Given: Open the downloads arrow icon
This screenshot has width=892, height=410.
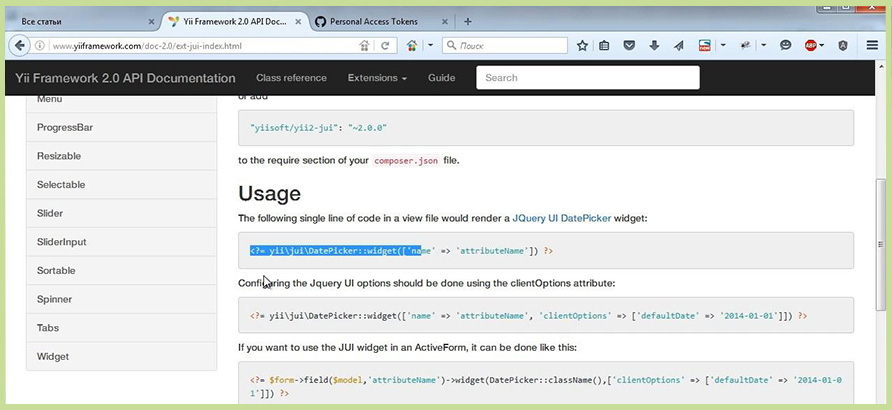Looking at the screenshot, I should click(x=654, y=46).
